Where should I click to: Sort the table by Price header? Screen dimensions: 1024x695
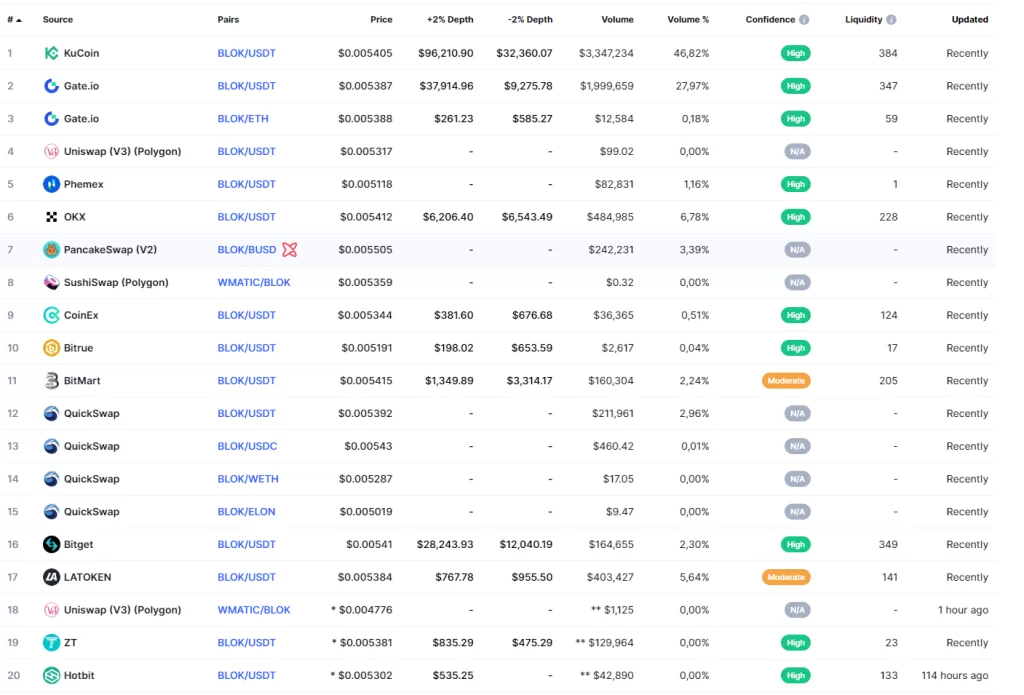[x=381, y=20]
